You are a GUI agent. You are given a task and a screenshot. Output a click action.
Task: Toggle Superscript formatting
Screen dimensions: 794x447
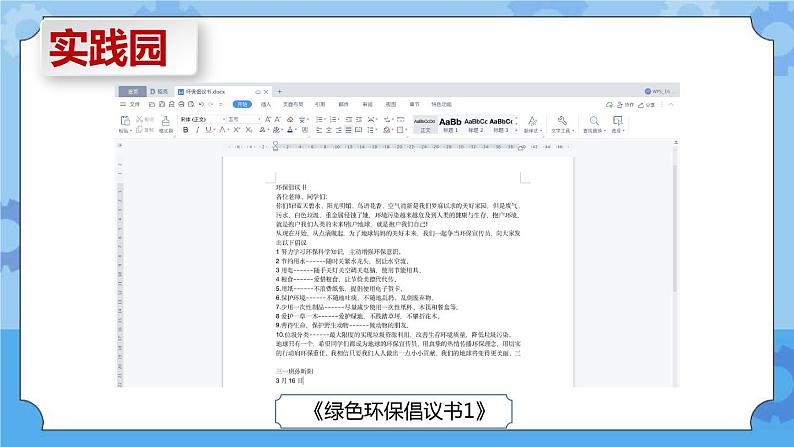click(x=236, y=130)
